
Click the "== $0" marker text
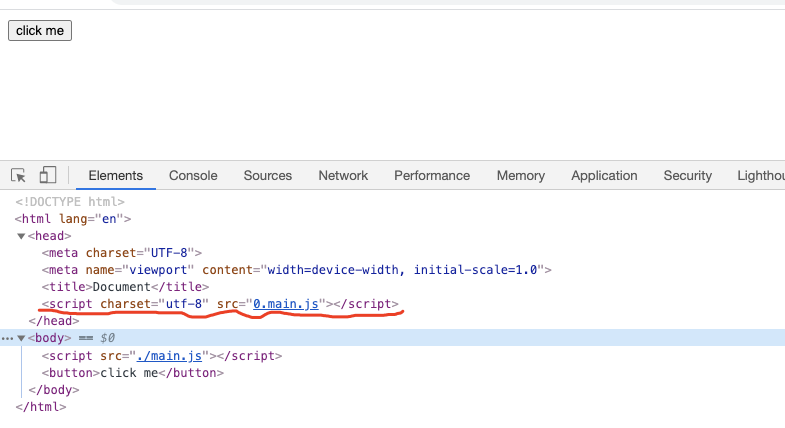click(x=97, y=338)
